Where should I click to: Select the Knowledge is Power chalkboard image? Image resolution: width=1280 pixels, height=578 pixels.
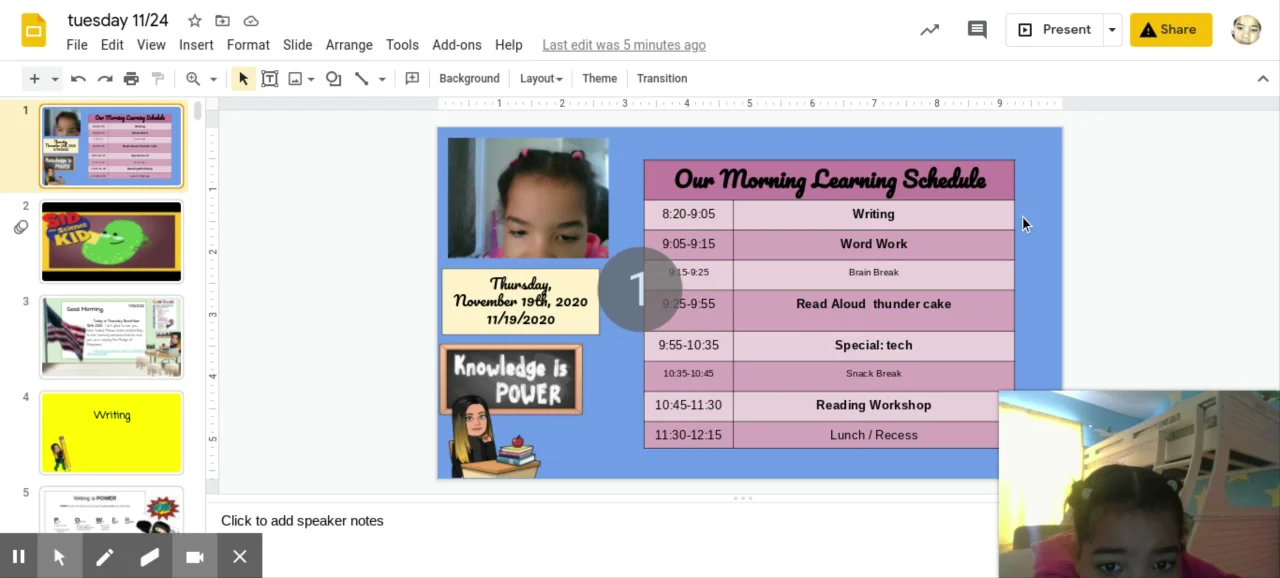click(511, 379)
